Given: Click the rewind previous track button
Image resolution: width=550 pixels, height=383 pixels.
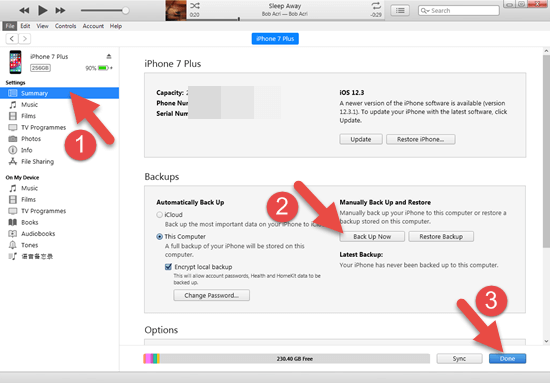Looking at the screenshot, I should (24, 11).
